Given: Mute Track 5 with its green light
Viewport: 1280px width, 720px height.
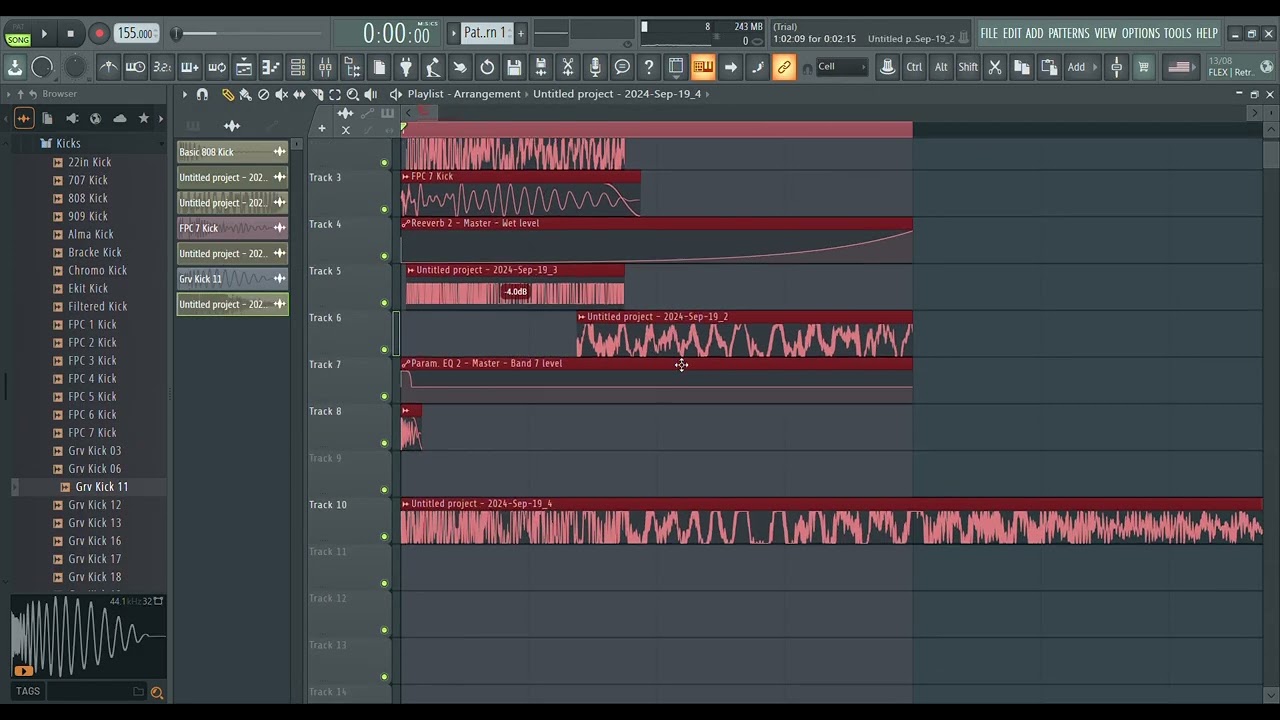Looking at the screenshot, I should pyautogui.click(x=384, y=303).
